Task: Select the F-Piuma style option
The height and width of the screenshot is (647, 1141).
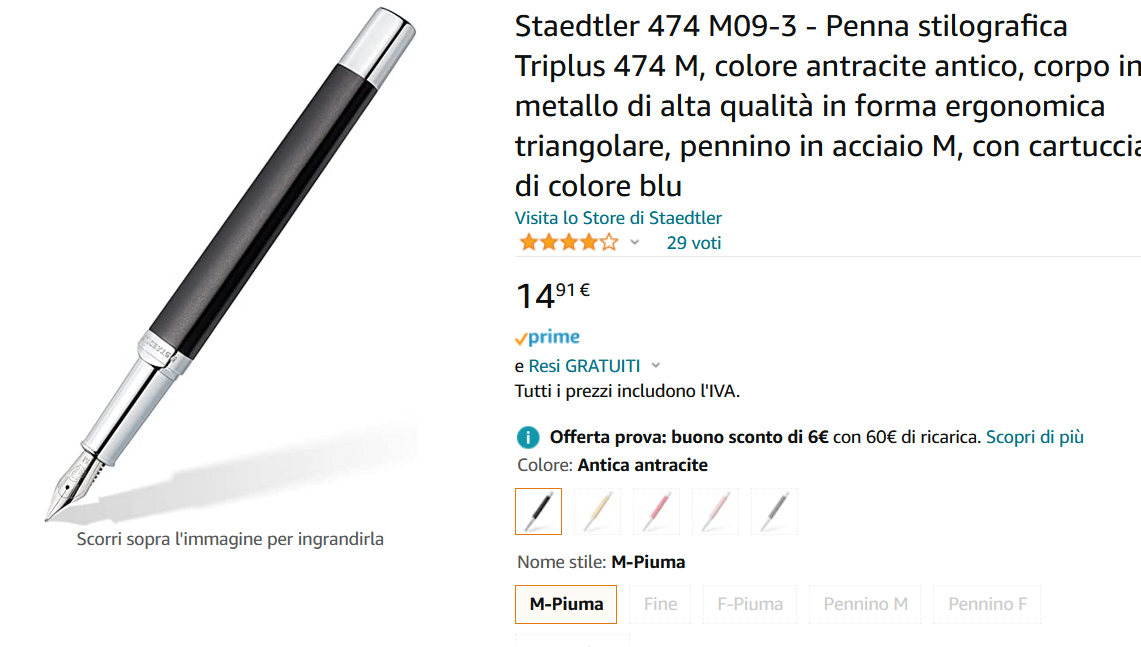Action: 750,604
